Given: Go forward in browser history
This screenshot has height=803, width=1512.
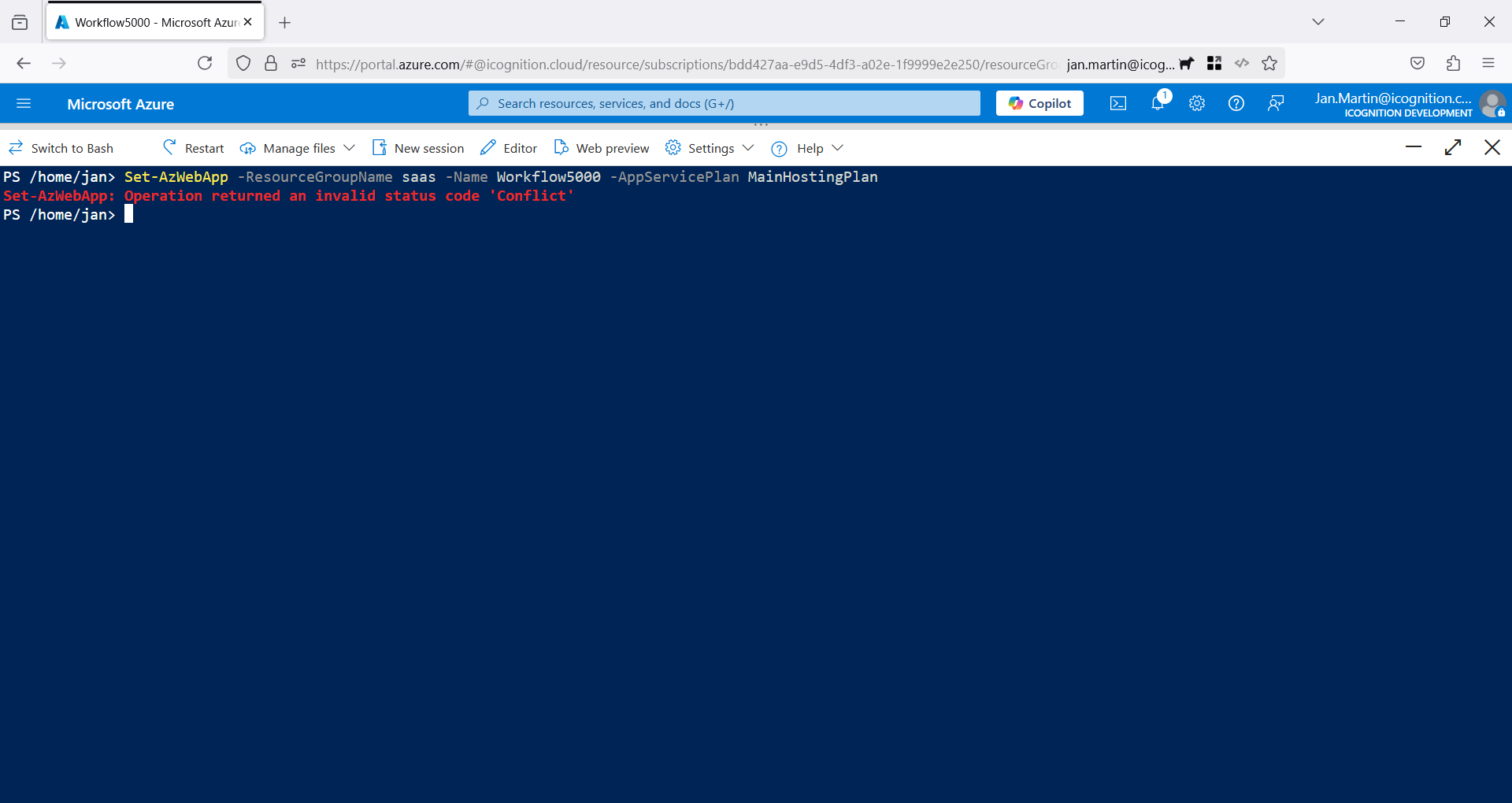Looking at the screenshot, I should 59,64.
